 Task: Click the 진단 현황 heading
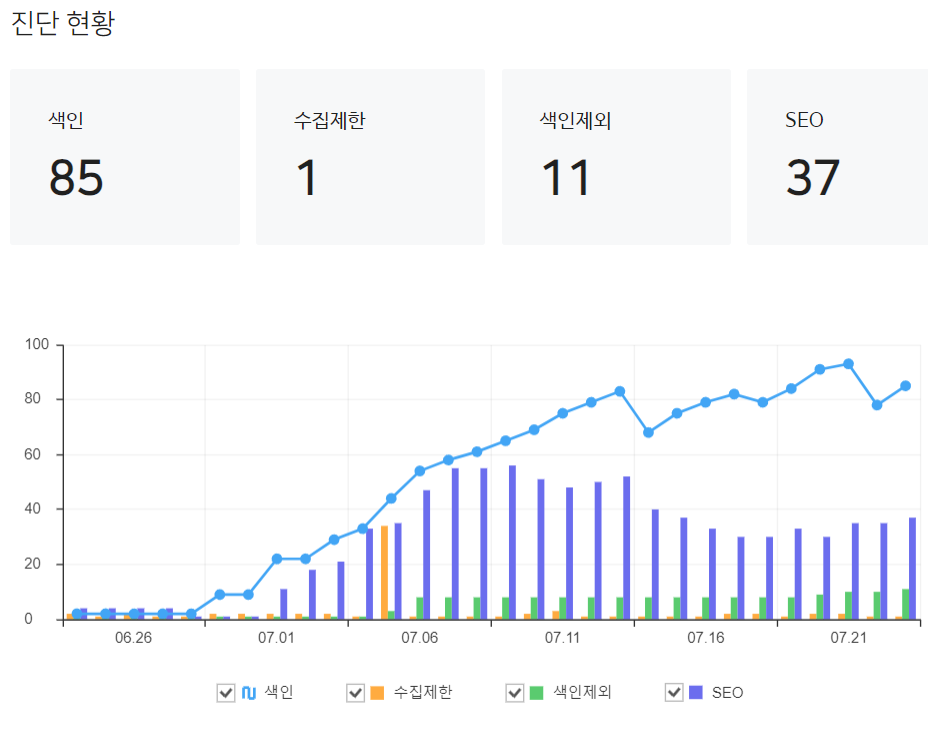pos(60,22)
